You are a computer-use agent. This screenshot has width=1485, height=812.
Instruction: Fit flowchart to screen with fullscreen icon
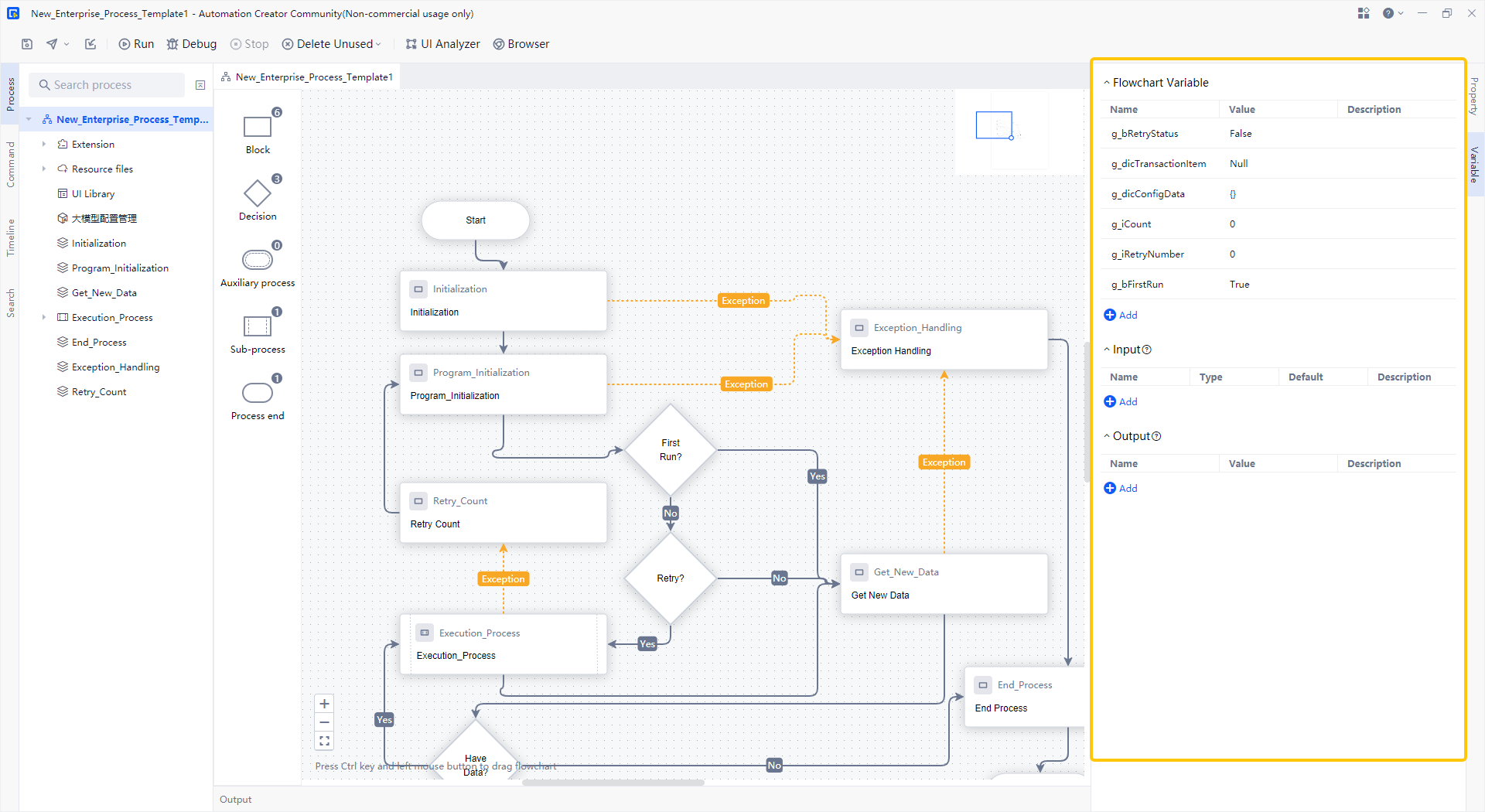[x=324, y=741]
